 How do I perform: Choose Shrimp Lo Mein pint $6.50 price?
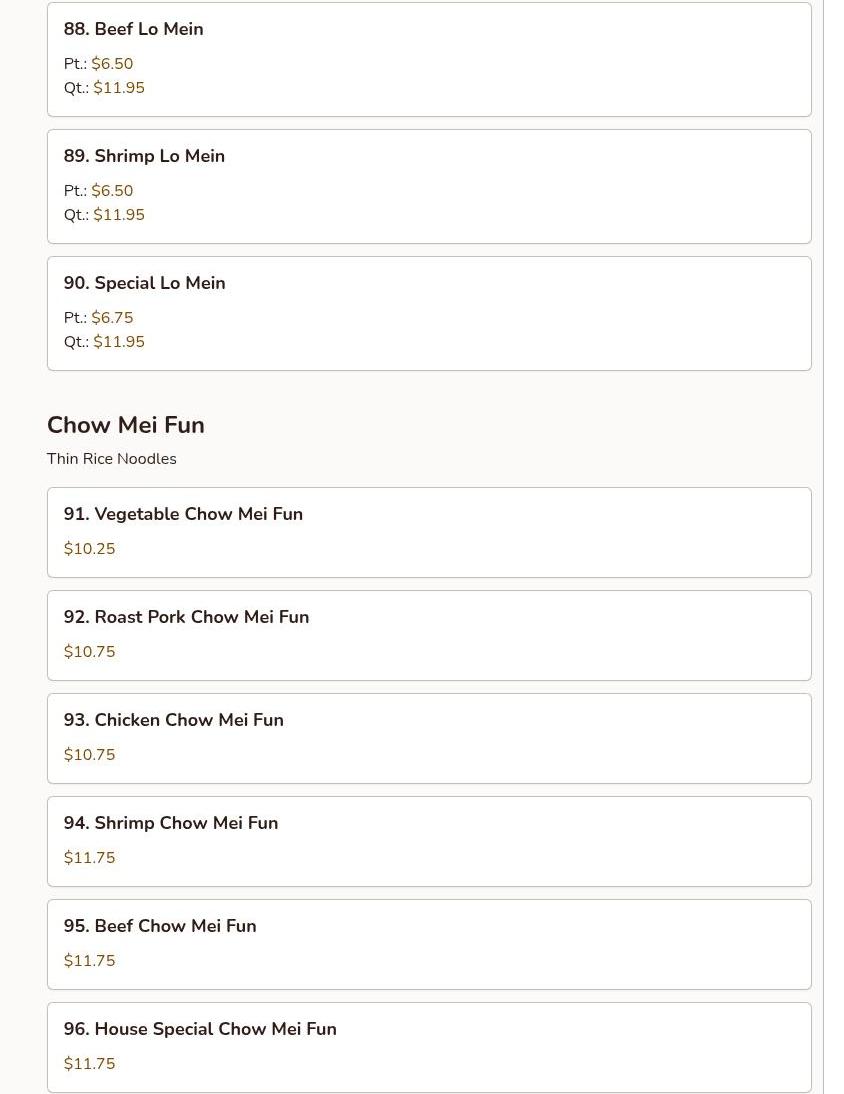[112, 191]
